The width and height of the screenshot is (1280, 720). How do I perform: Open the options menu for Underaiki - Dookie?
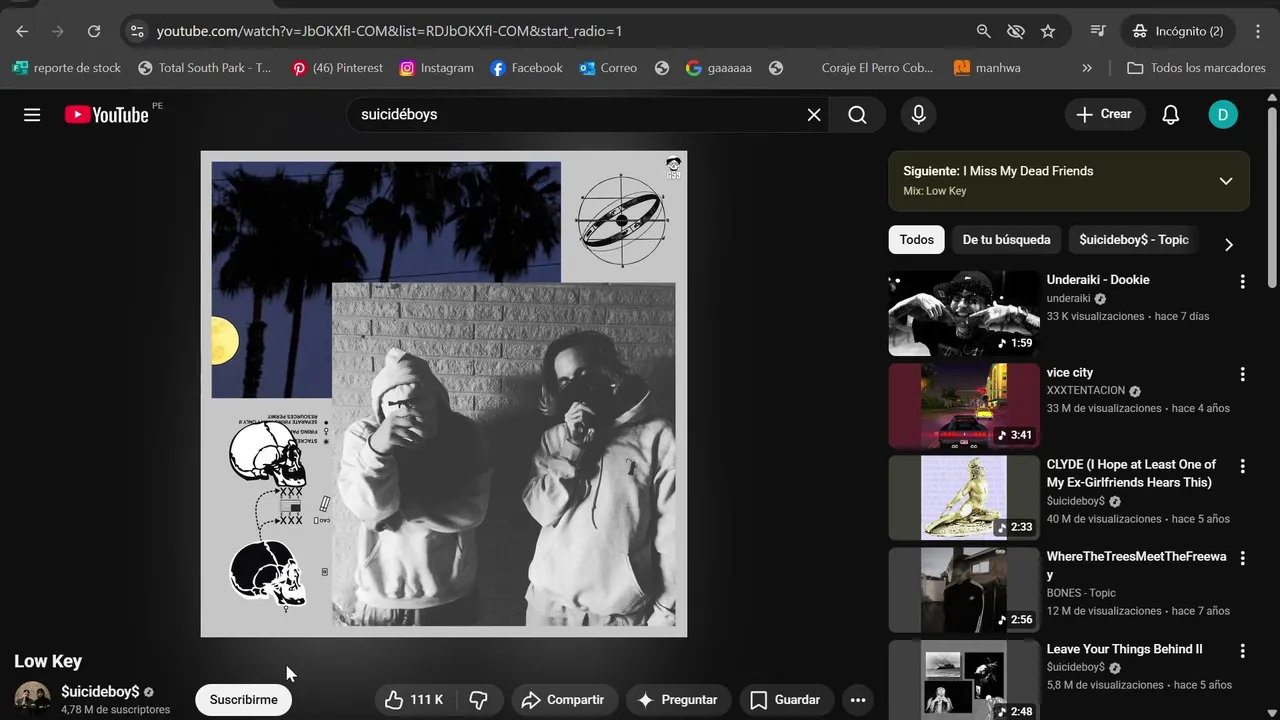(x=1243, y=282)
